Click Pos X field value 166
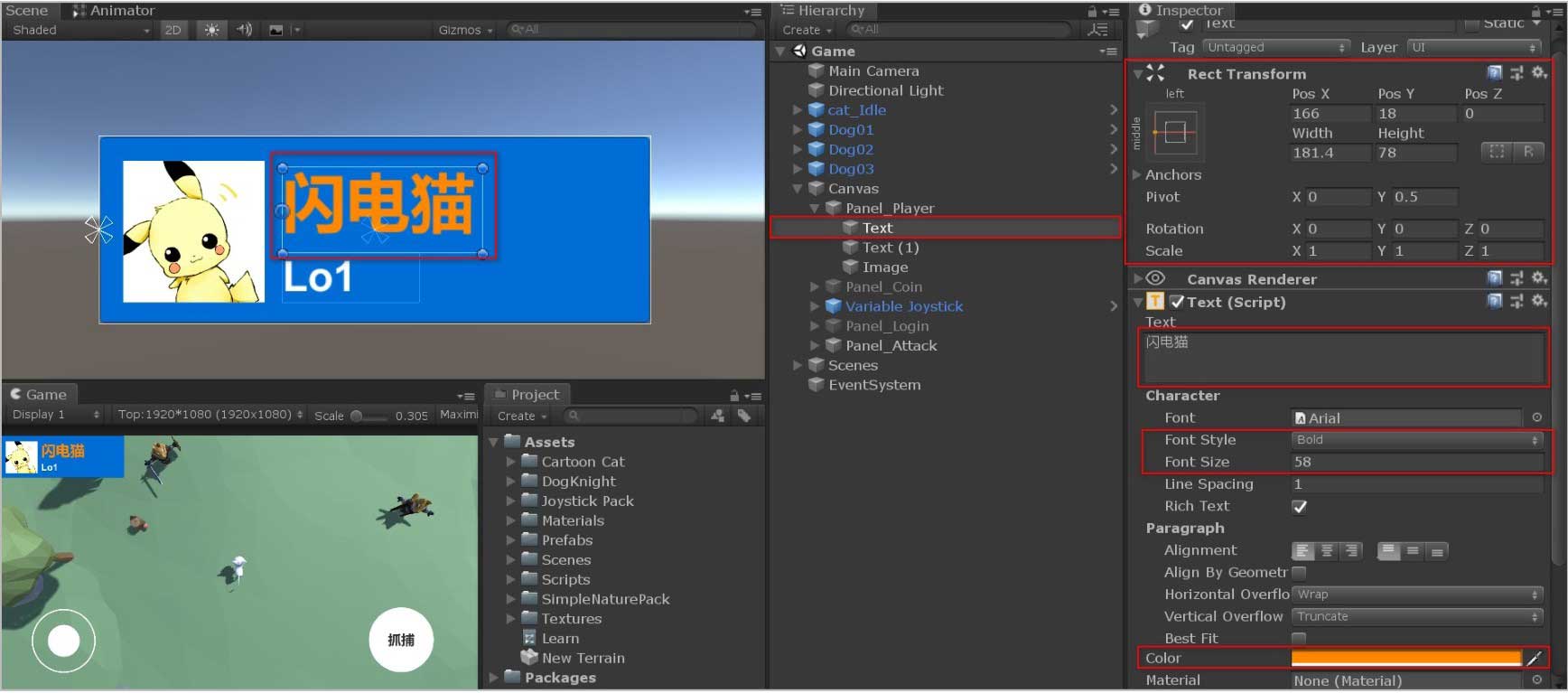 pos(1330,114)
